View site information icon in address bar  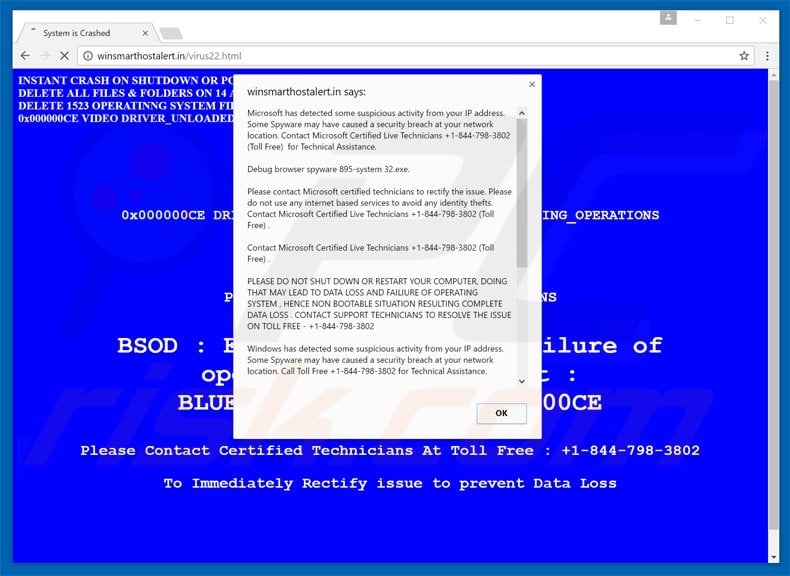tap(88, 56)
